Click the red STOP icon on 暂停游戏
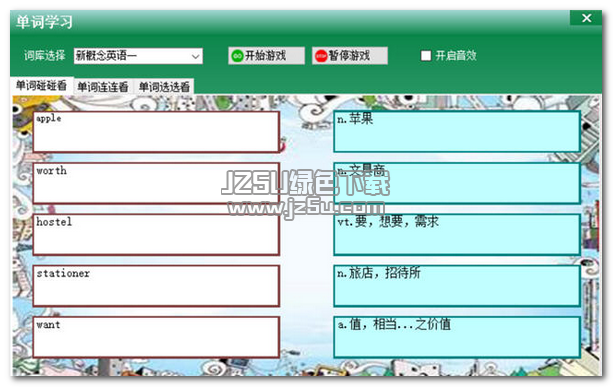This screenshot has height=387, width=613. coord(321,56)
